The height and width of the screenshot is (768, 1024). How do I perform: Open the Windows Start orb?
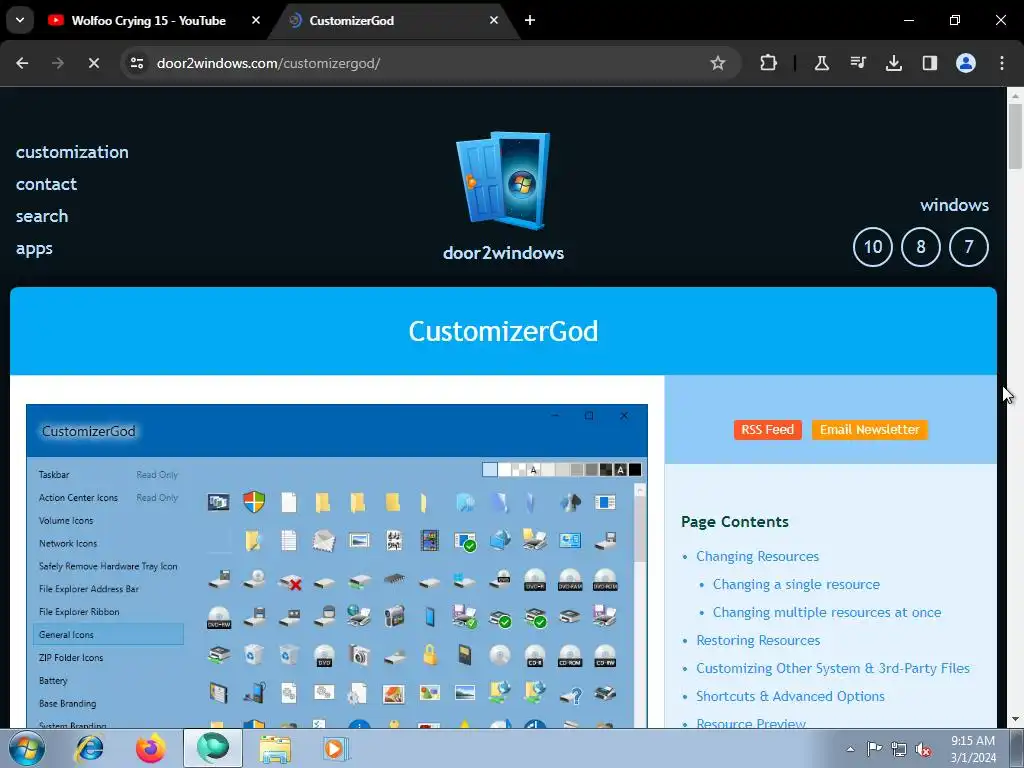click(x=27, y=748)
